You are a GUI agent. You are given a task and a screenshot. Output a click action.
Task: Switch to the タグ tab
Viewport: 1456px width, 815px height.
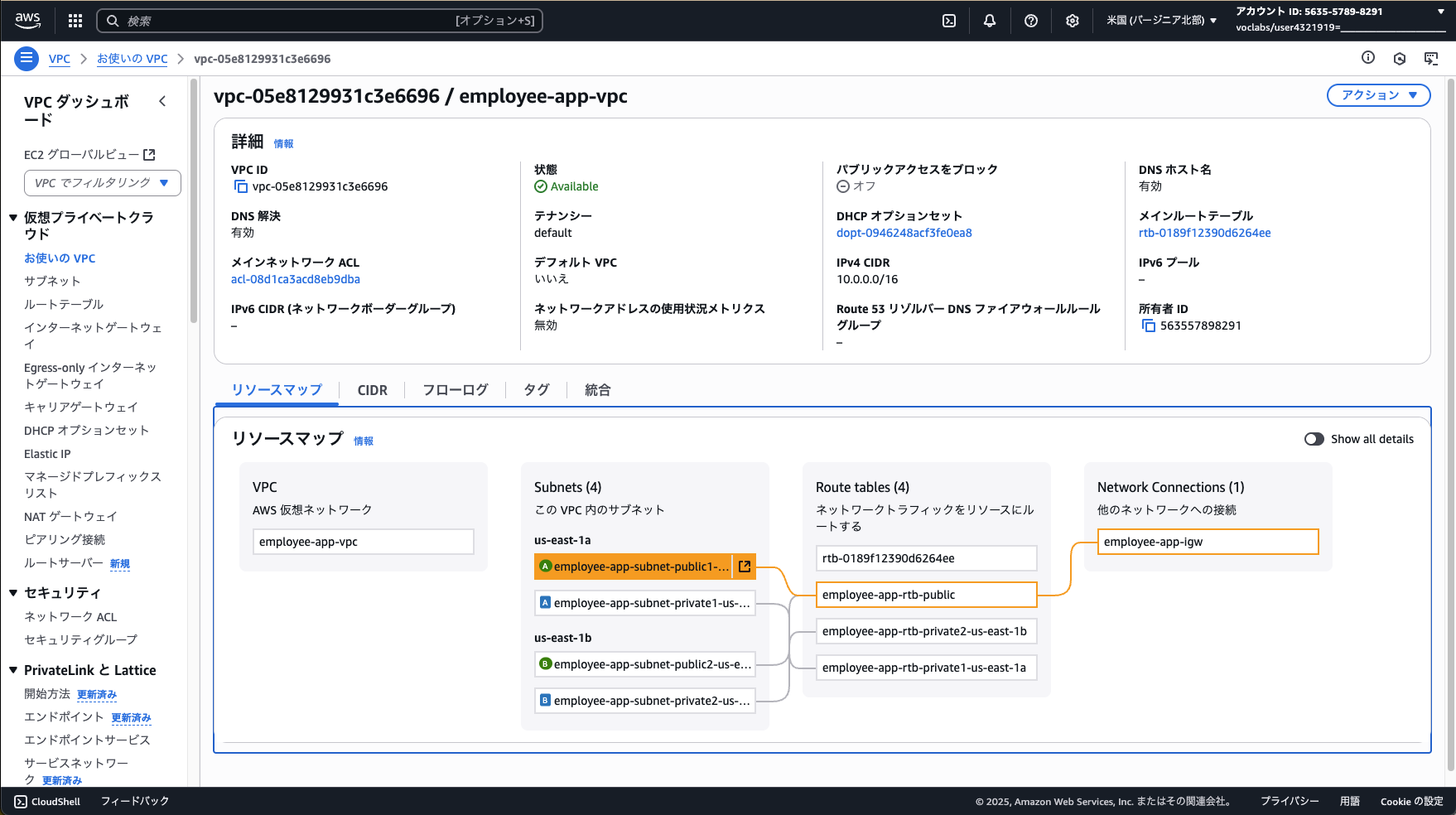coord(536,390)
